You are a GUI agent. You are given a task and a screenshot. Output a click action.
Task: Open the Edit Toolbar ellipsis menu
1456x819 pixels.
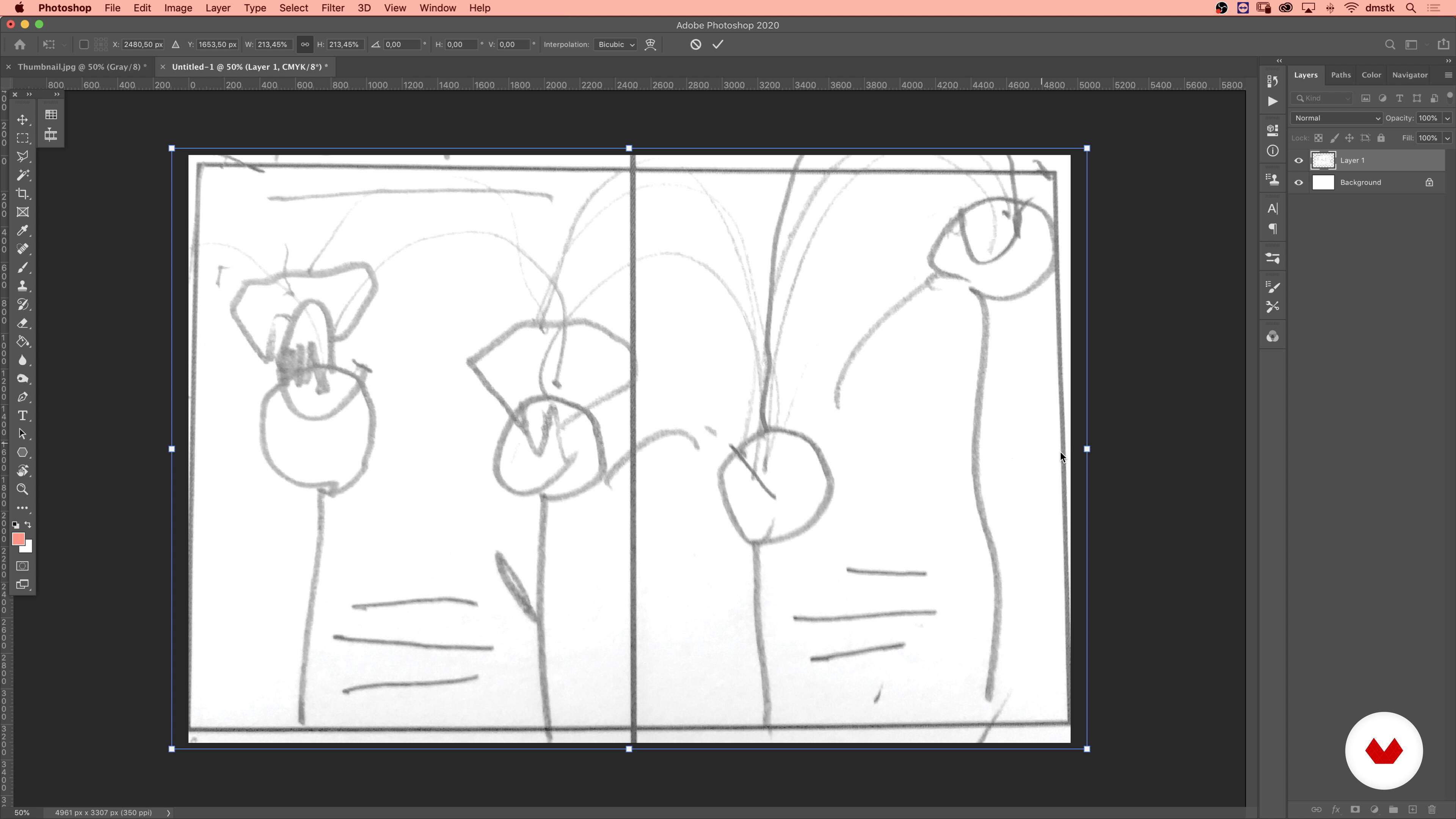click(23, 508)
